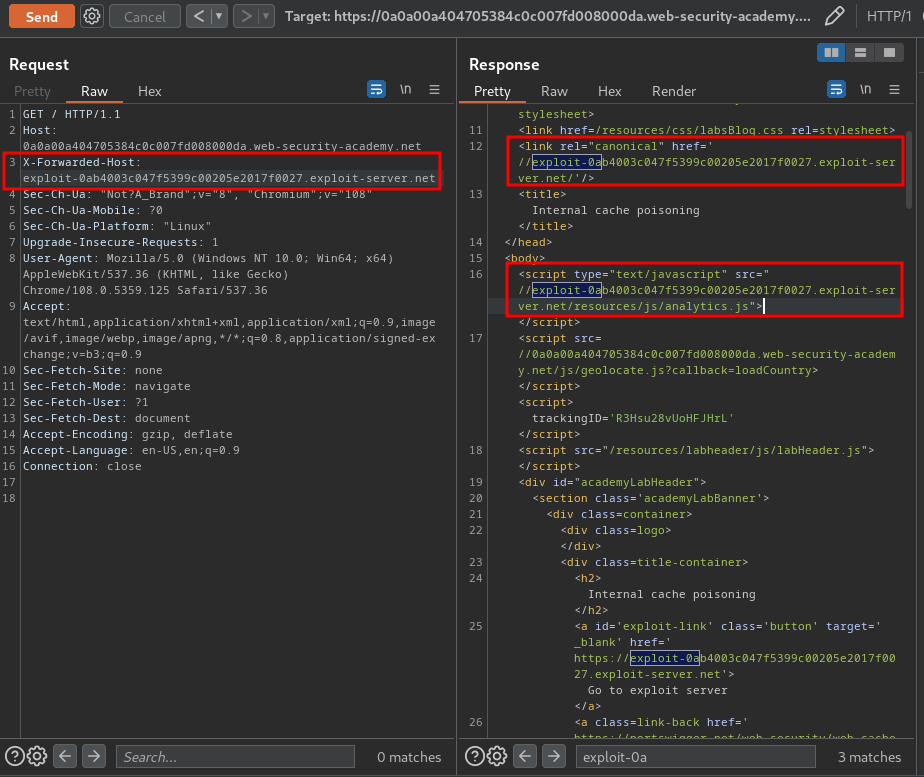Open the forward-history dropdown arrow
The image size is (924, 777).
[266, 16]
